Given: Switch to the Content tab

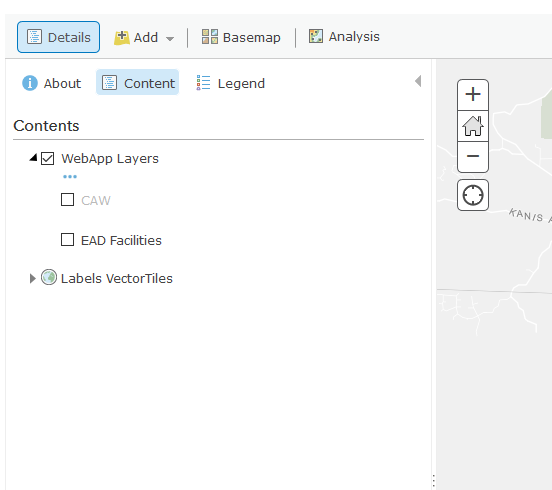Looking at the screenshot, I should 138,83.
